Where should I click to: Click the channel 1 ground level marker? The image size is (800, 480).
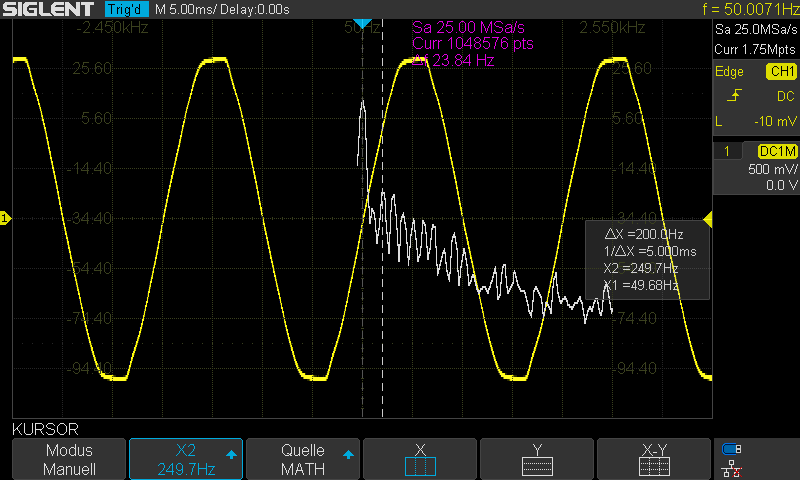[5, 218]
